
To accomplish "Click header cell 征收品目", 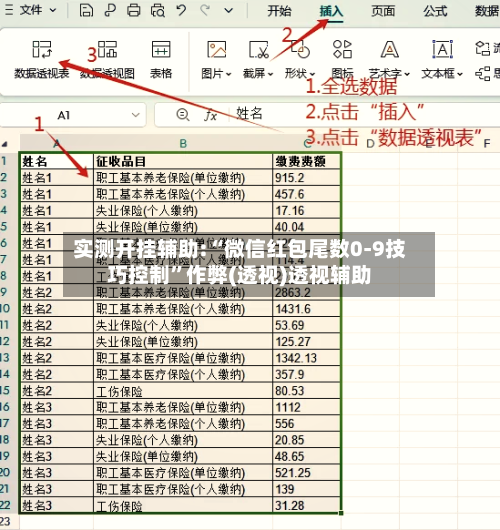I will point(183,161).
